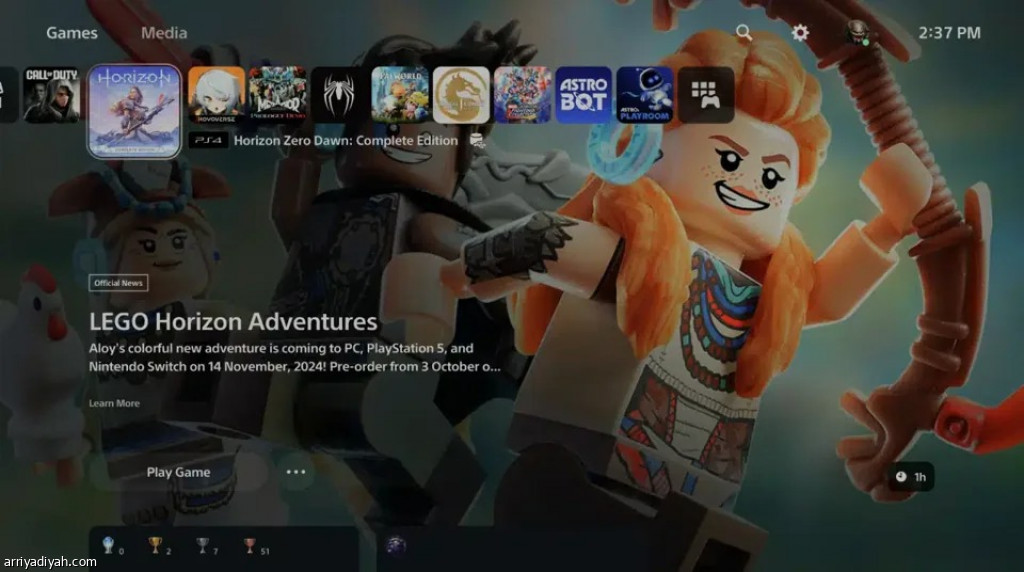Open the activity card icon next to trophies

pos(395,545)
